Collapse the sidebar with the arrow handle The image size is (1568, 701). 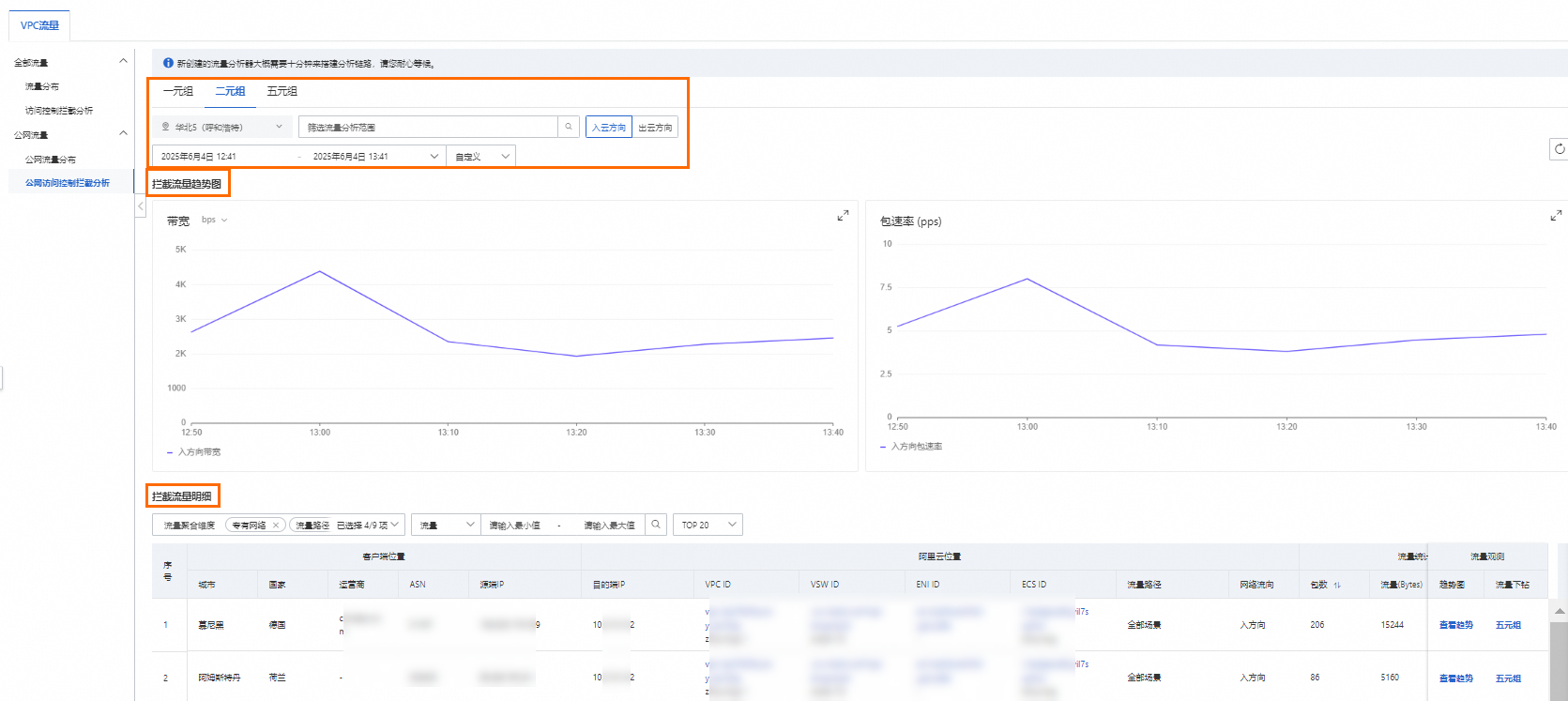141,206
